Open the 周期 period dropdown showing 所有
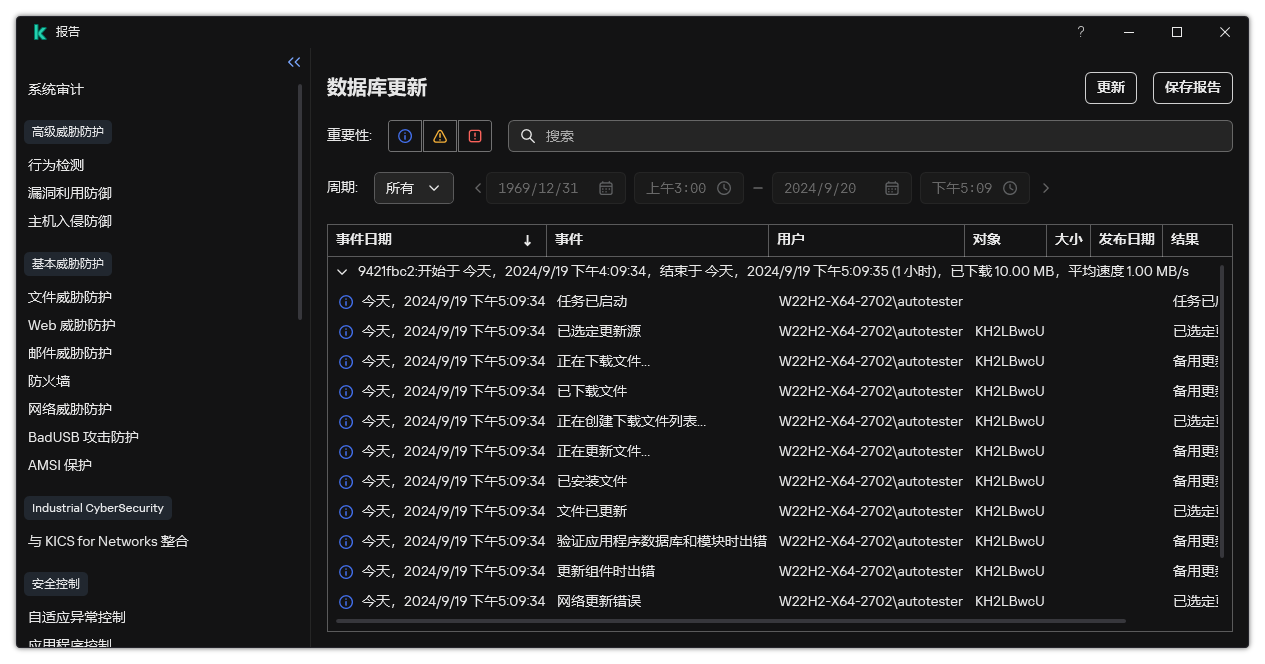1265x664 pixels. (x=413, y=187)
